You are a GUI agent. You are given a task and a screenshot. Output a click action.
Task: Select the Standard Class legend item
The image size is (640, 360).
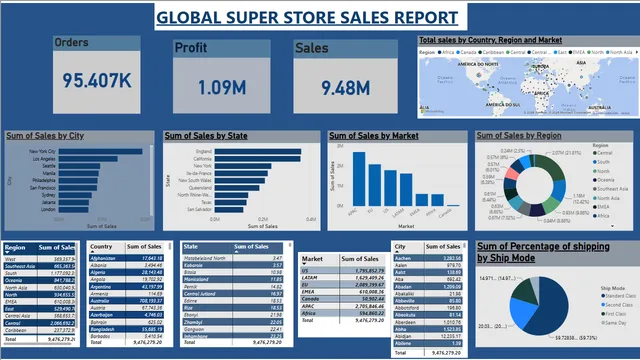coord(618,296)
